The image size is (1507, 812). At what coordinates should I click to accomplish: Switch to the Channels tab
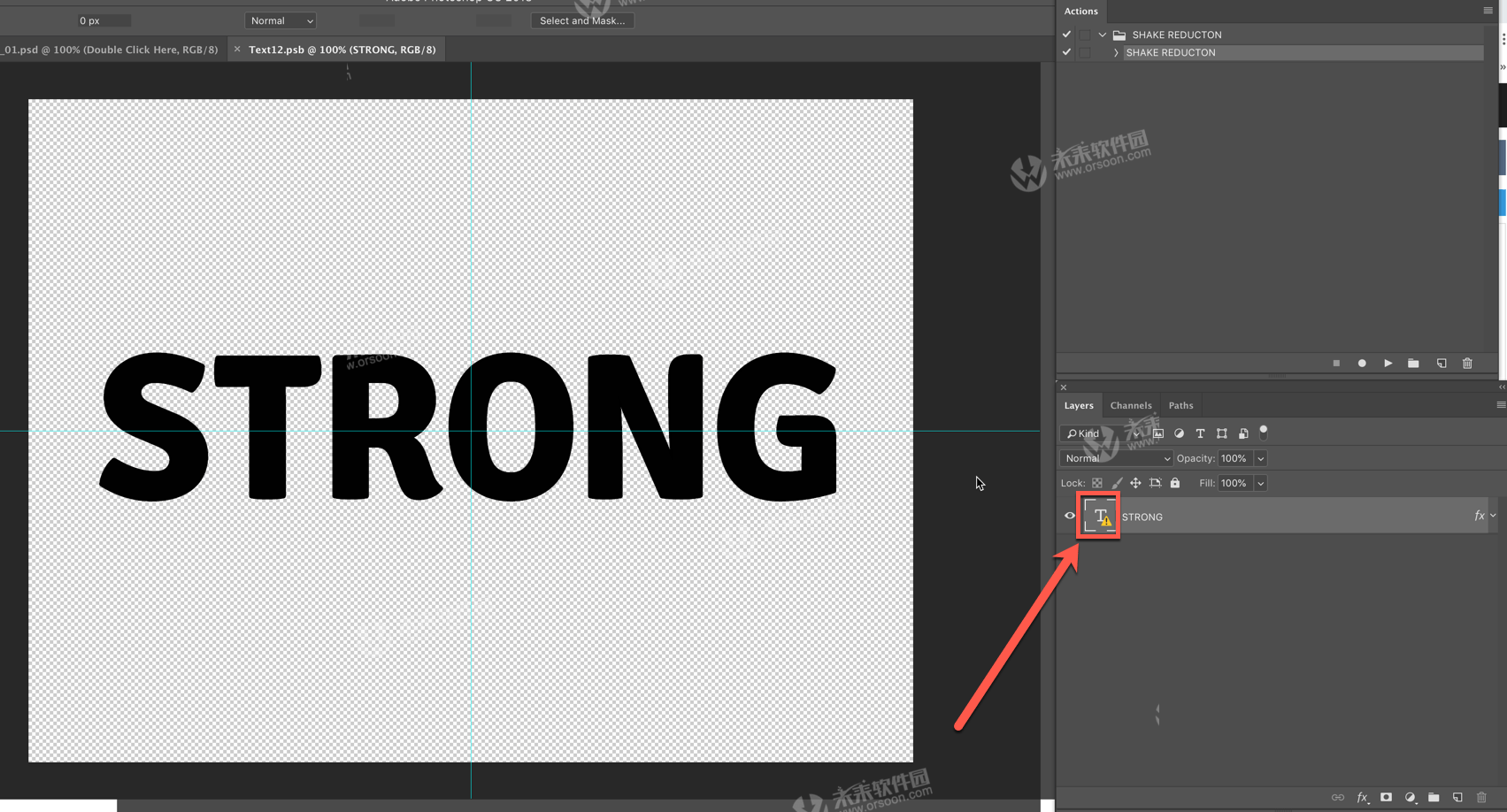[1131, 405]
